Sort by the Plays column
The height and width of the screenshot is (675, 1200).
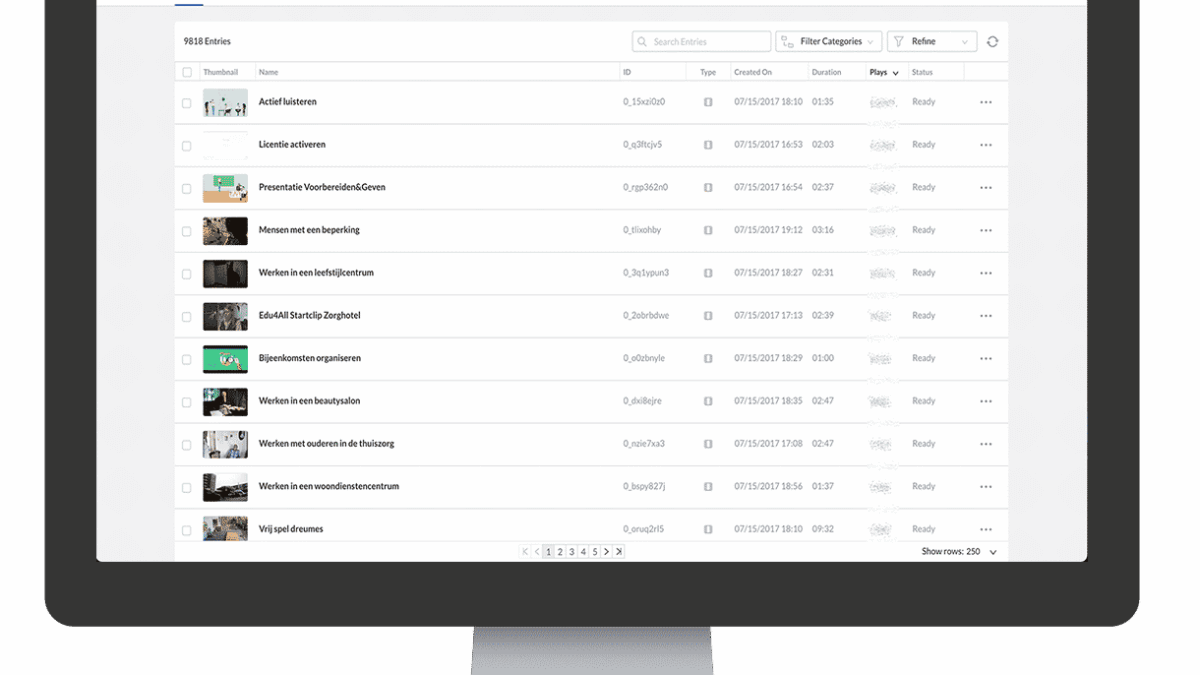pyautogui.click(x=884, y=72)
